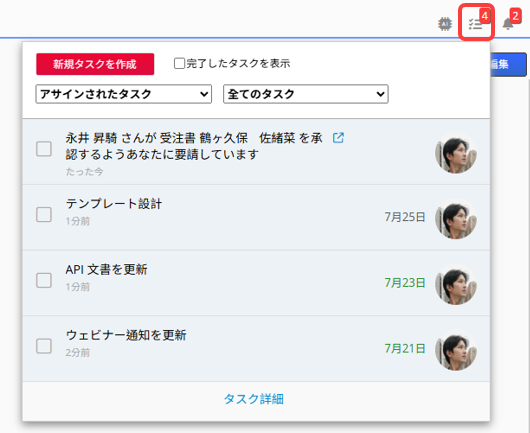530x433 pixels.
Task: Click the avatar on the API 文書を更新 task
Action: click(x=456, y=284)
